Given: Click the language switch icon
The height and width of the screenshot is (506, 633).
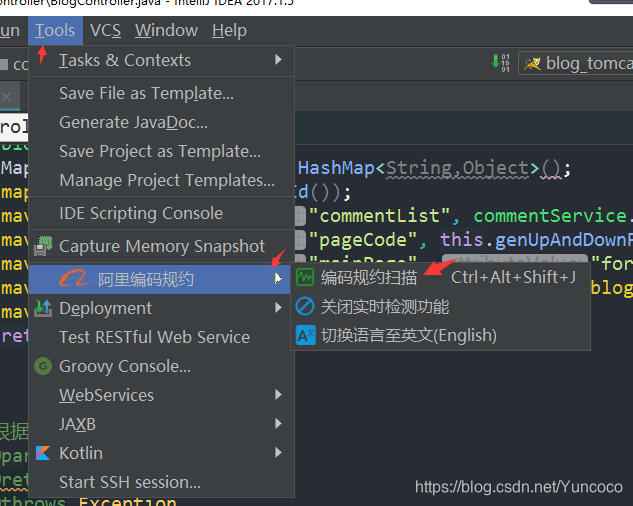Looking at the screenshot, I should point(306,336).
